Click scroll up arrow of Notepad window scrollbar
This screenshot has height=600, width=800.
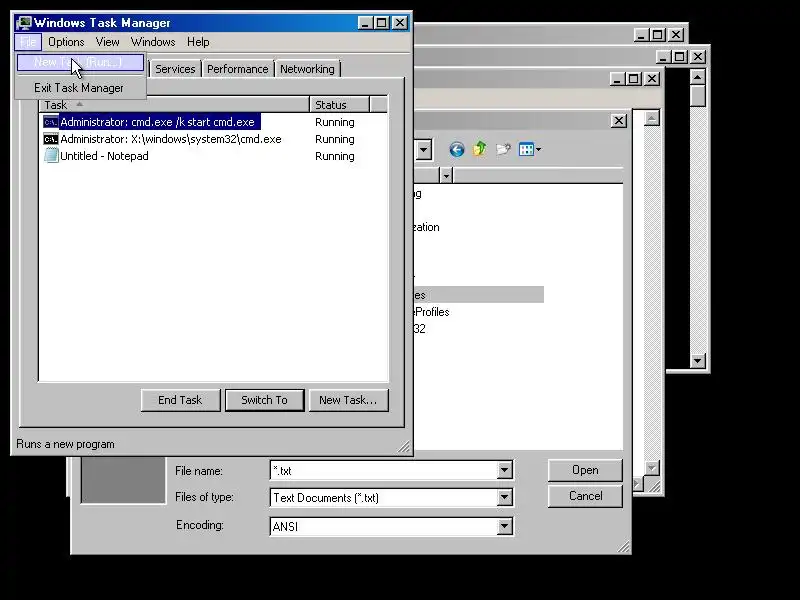652,118
